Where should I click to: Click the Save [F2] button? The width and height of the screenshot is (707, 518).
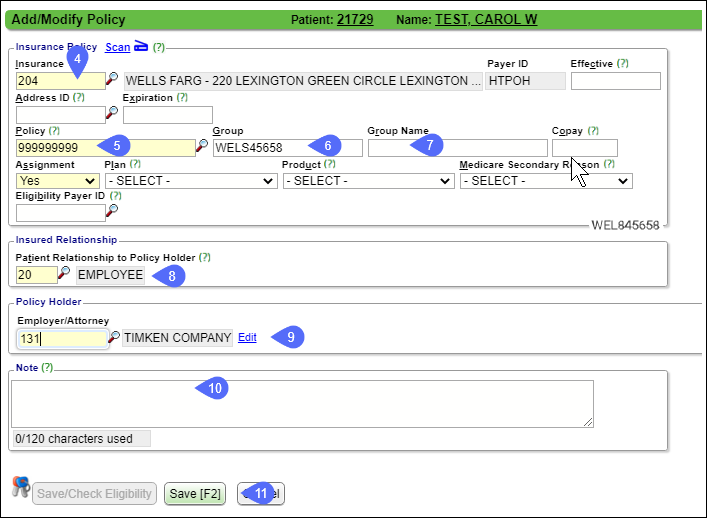tap(196, 493)
